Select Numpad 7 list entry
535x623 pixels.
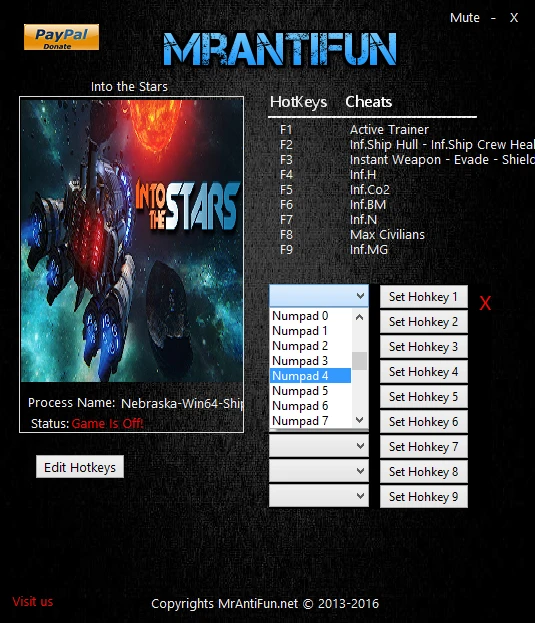pos(310,421)
